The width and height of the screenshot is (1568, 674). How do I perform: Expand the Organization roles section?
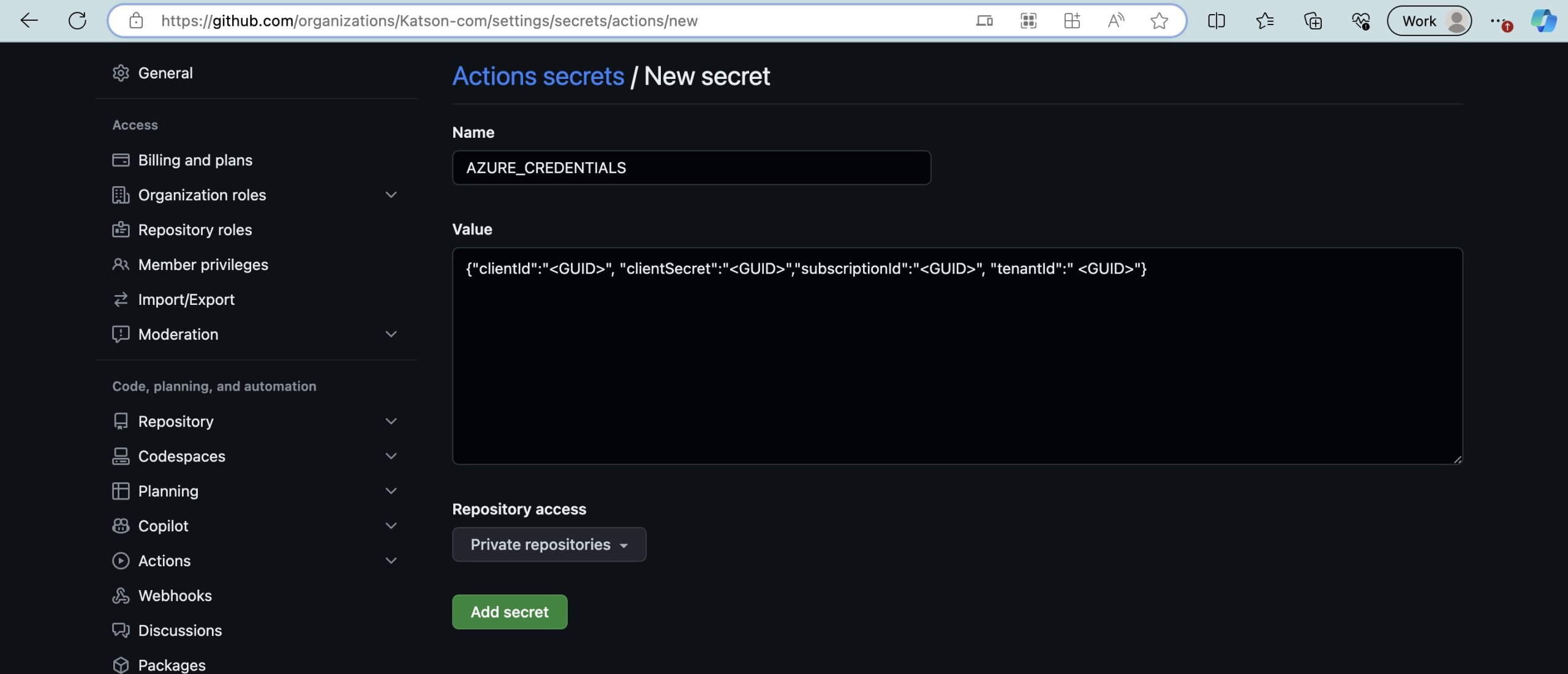(x=391, y=195)
